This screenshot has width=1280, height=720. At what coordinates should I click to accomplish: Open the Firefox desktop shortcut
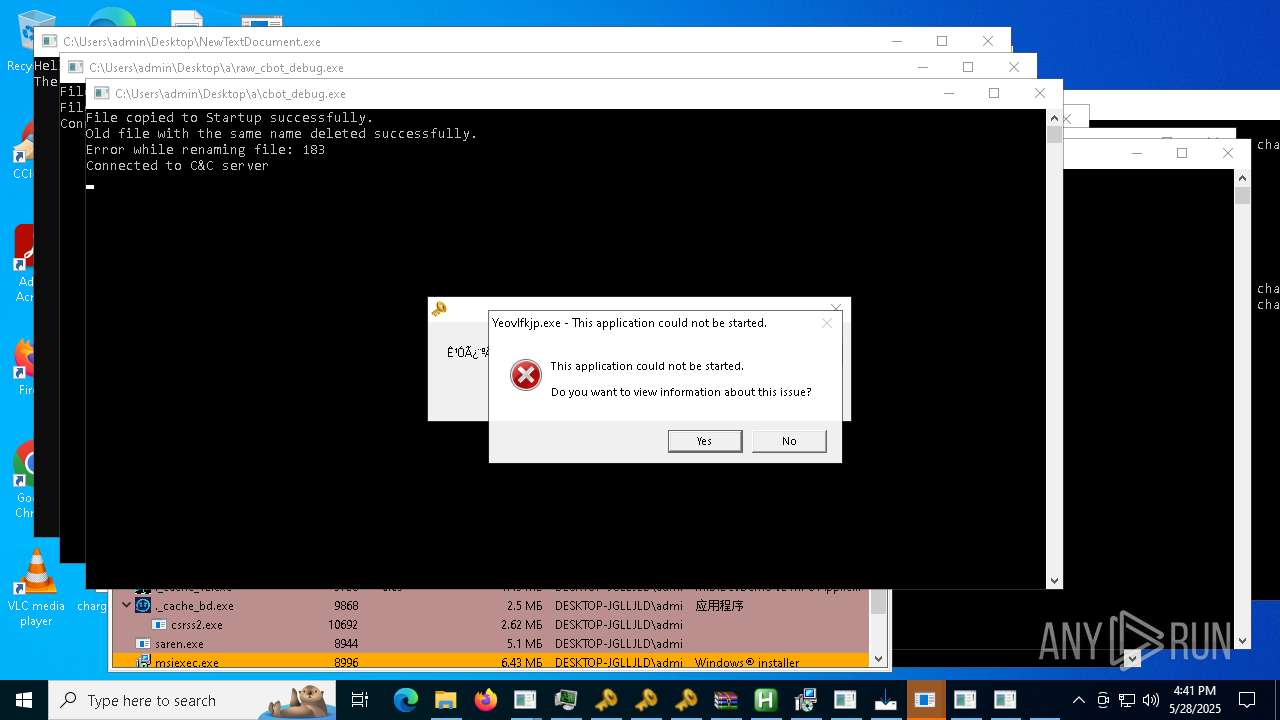[24, 367]
